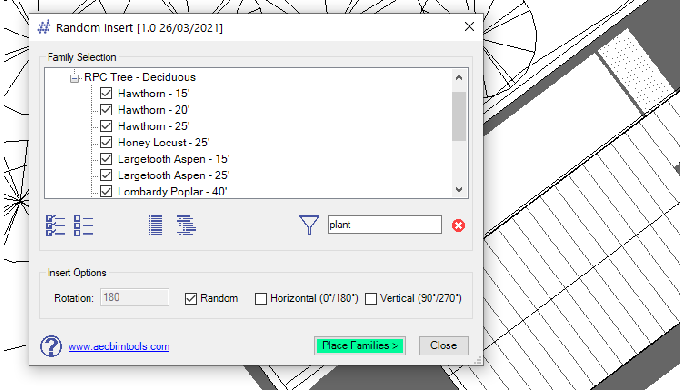
Task: Click the Random Insert title bar app icon
Action: click(x=44, y=27)
